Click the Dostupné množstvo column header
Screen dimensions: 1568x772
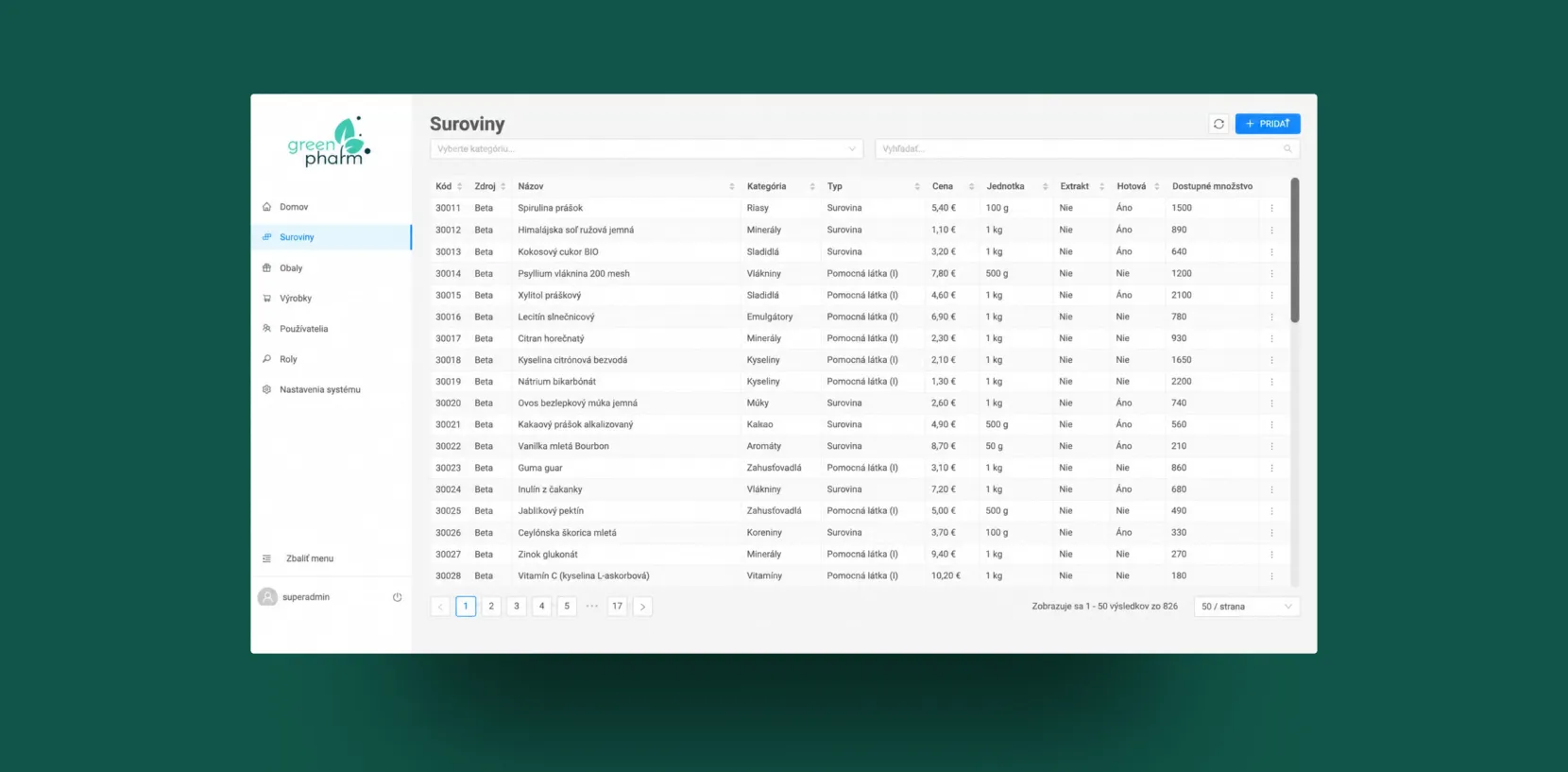(1212, 186)
